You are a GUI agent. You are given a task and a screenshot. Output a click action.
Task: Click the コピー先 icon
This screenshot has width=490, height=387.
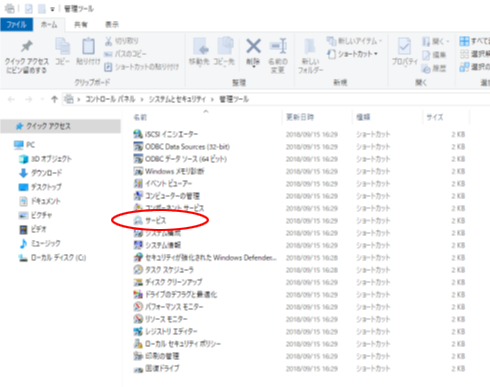226,46
